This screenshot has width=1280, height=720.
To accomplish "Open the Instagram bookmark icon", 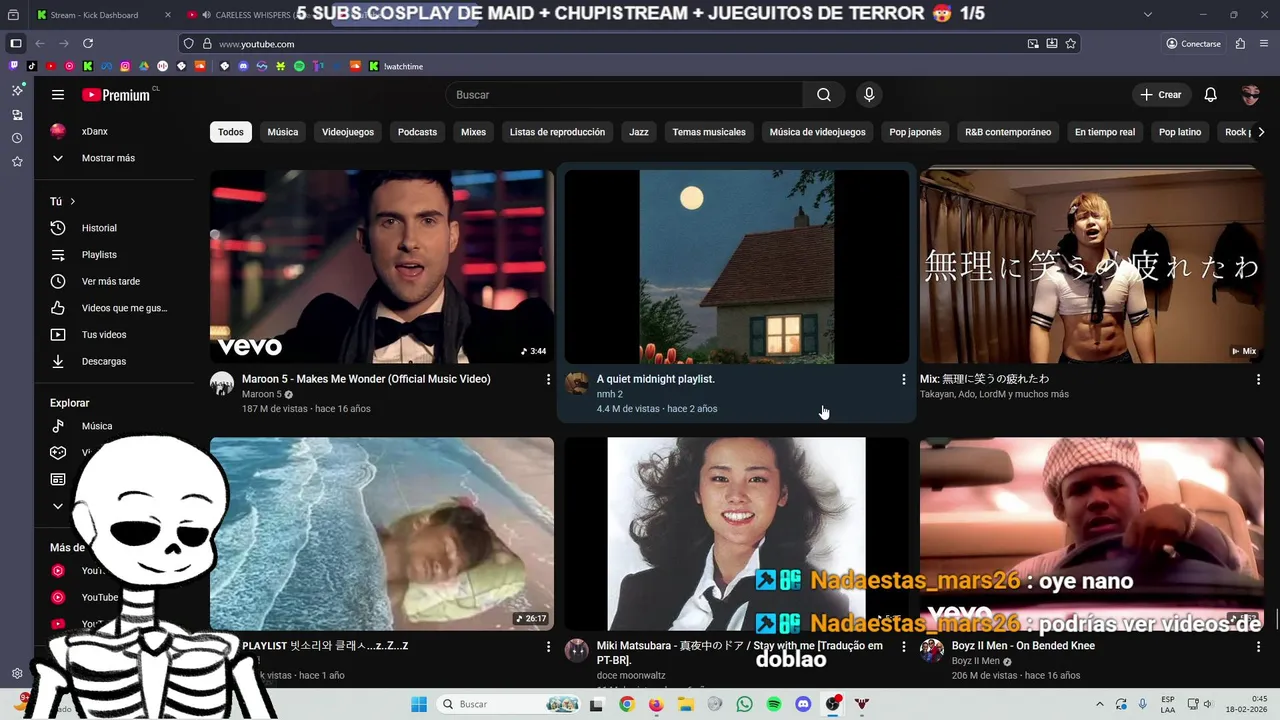I will click(x=125, y=66).
